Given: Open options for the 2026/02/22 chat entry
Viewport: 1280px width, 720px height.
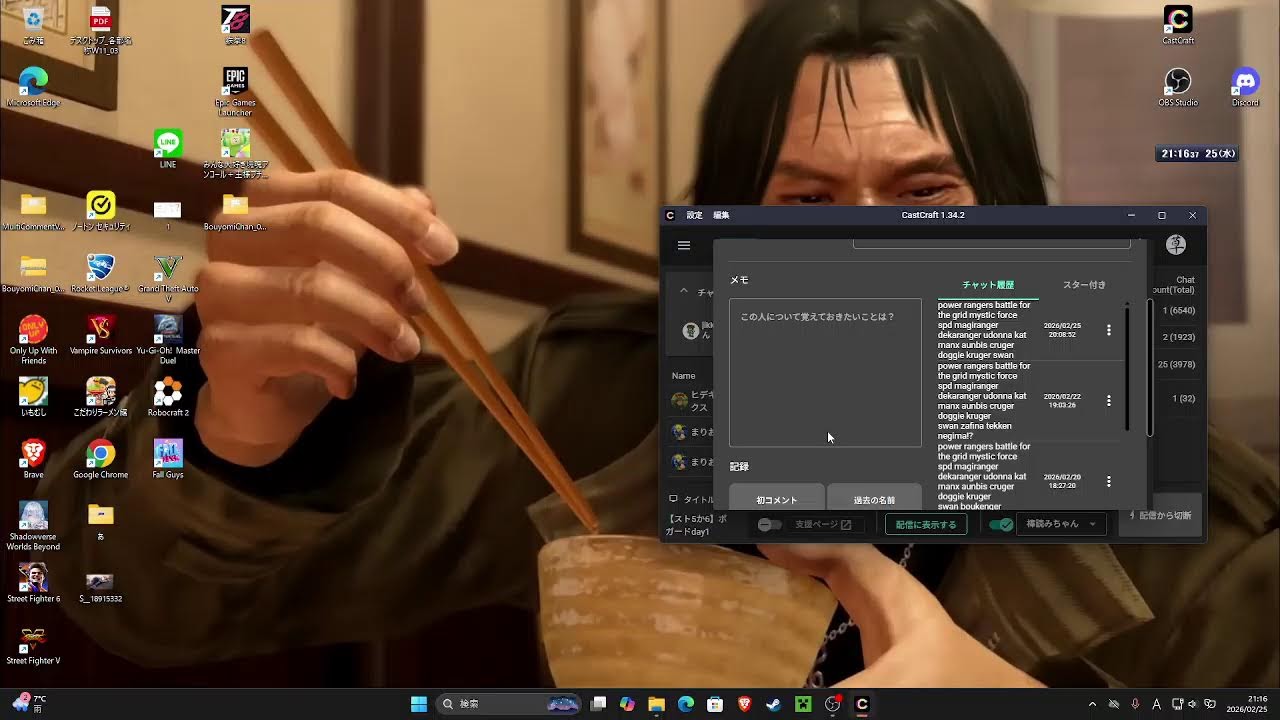Looking at the screenshot, I should (x=1108, y=400).
